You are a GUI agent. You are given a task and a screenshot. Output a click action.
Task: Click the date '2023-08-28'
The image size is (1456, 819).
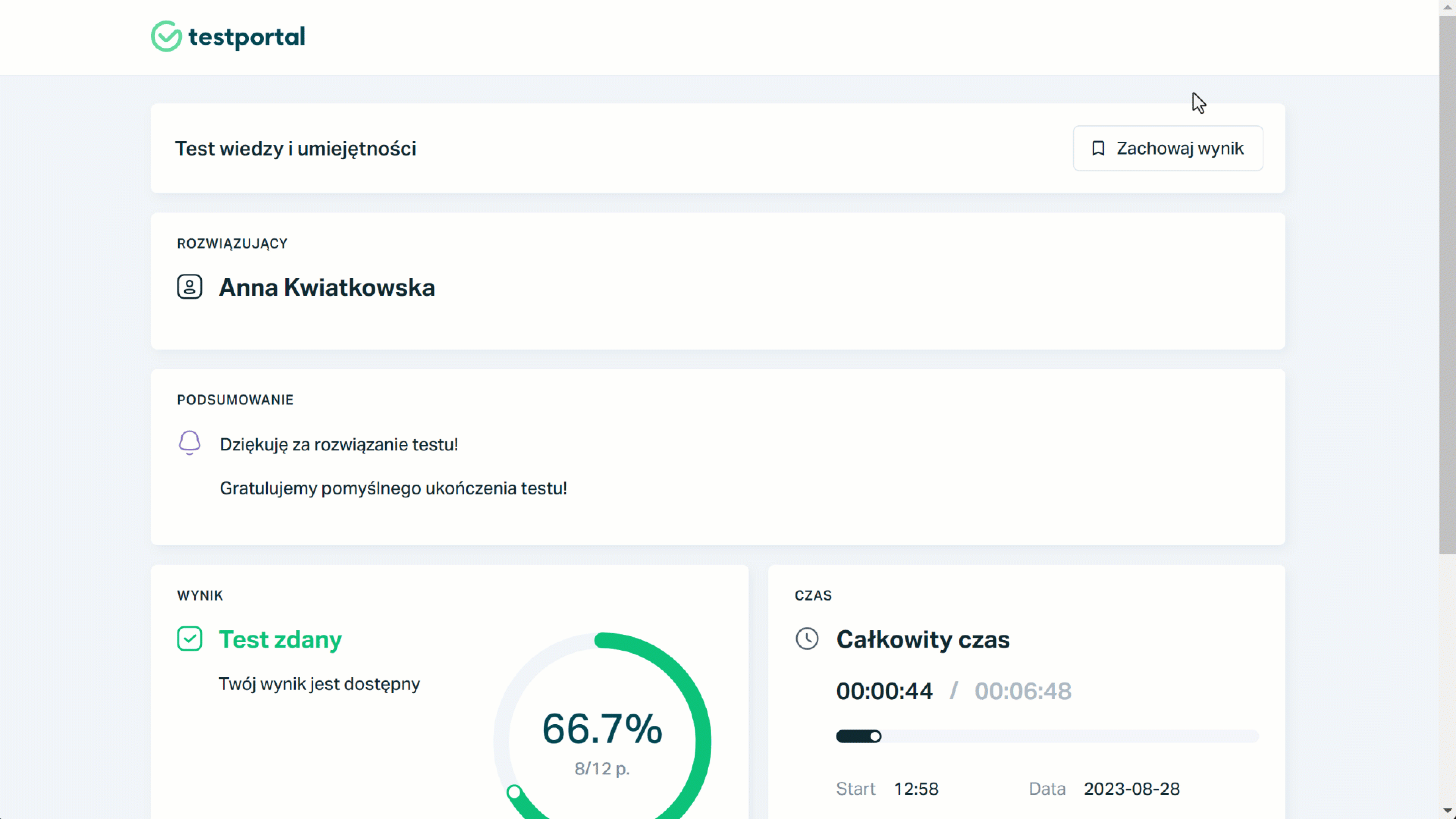[x=1131, y=789]
